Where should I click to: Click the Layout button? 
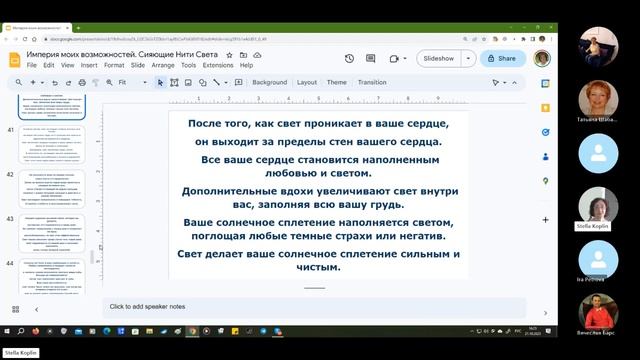click(x=307, y=82)
